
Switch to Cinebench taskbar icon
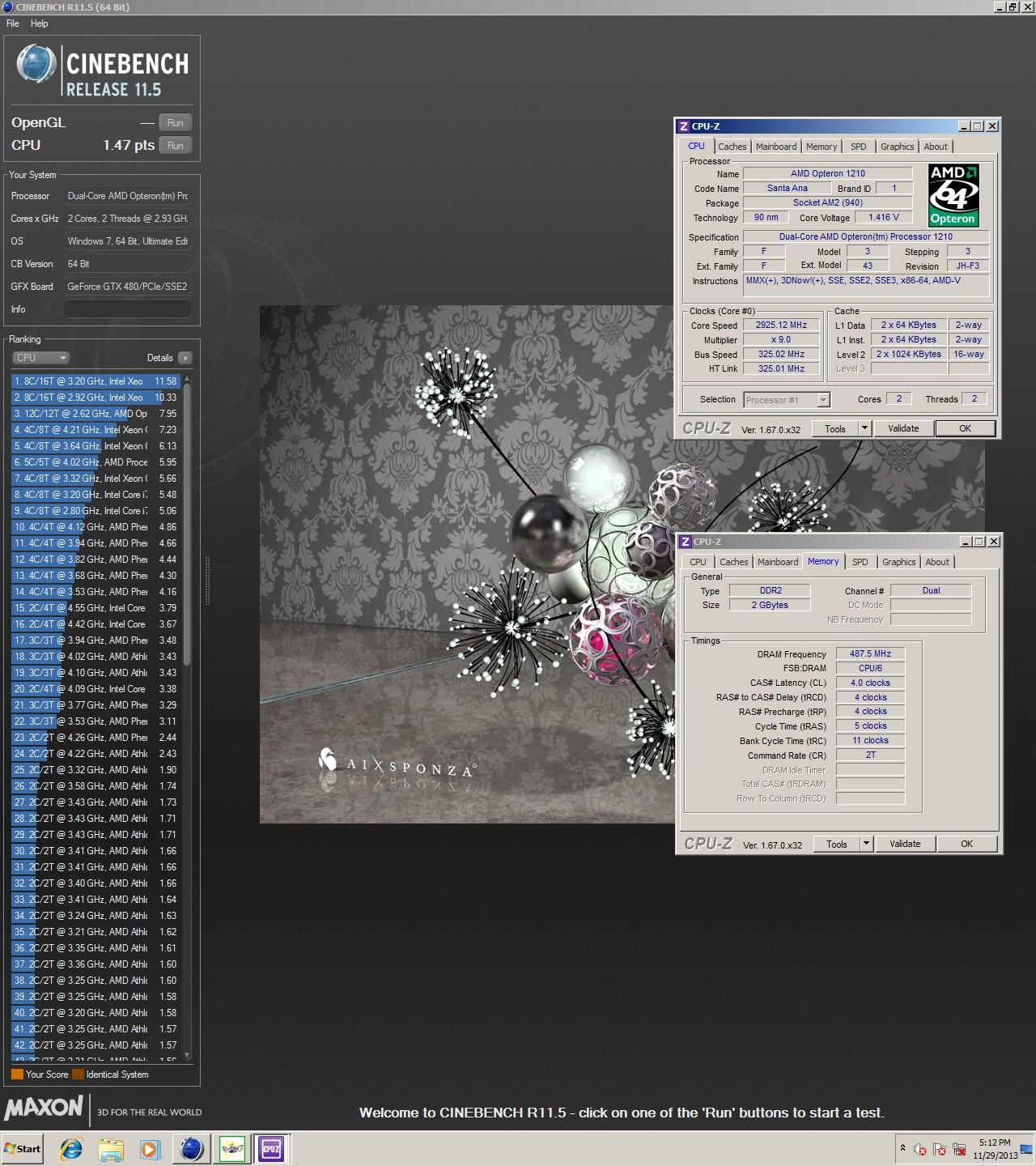pyautogui.click(x=192, y=1148)
